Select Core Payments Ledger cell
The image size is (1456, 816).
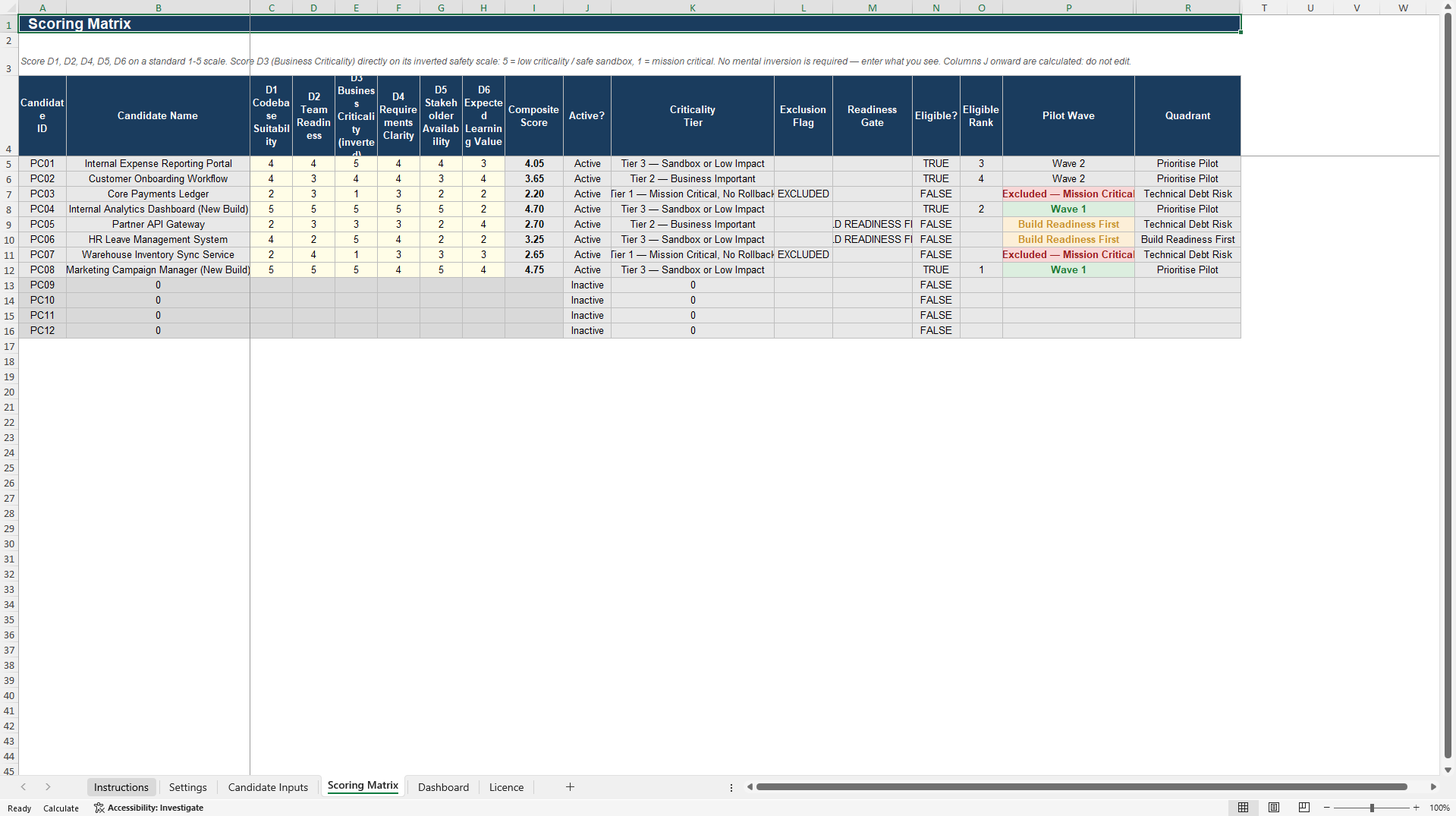point(158,194)
